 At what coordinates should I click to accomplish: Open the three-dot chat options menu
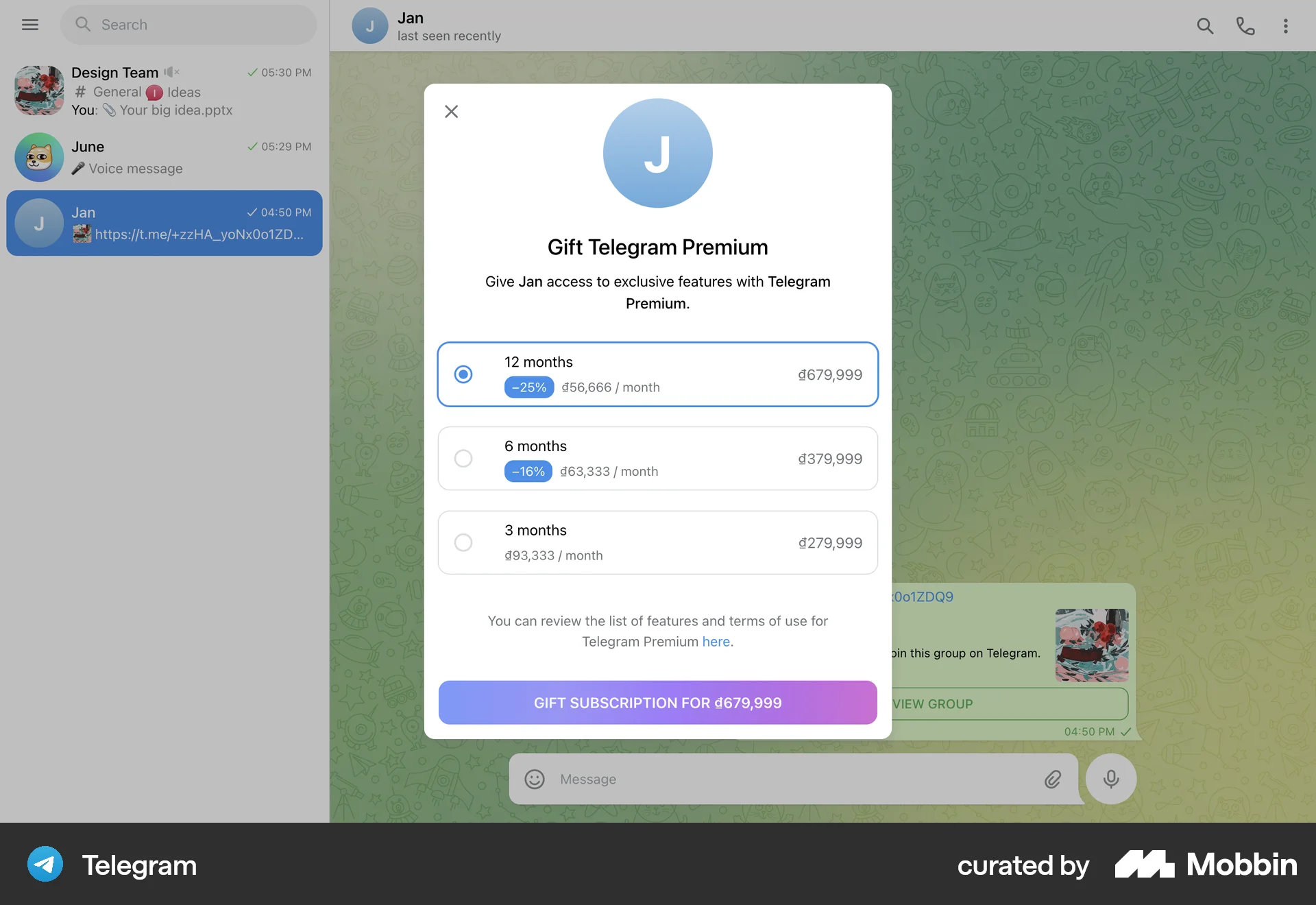tap(1286, 25)
